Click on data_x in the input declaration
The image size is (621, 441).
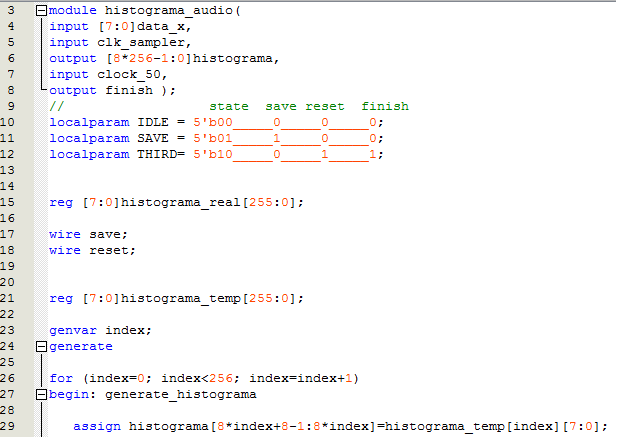161,27
